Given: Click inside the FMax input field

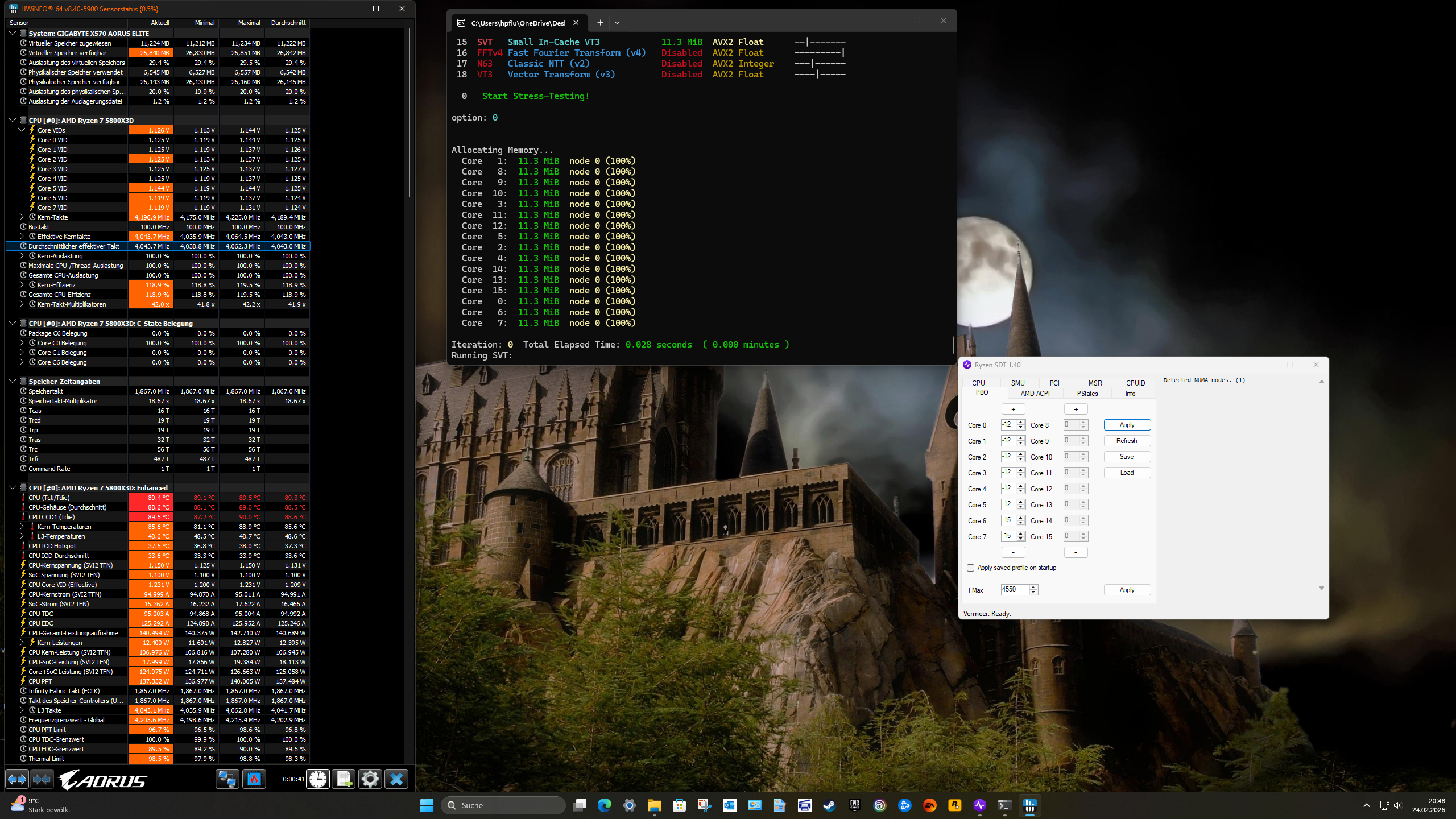Looking at the screenshot, I should 1012,590.
